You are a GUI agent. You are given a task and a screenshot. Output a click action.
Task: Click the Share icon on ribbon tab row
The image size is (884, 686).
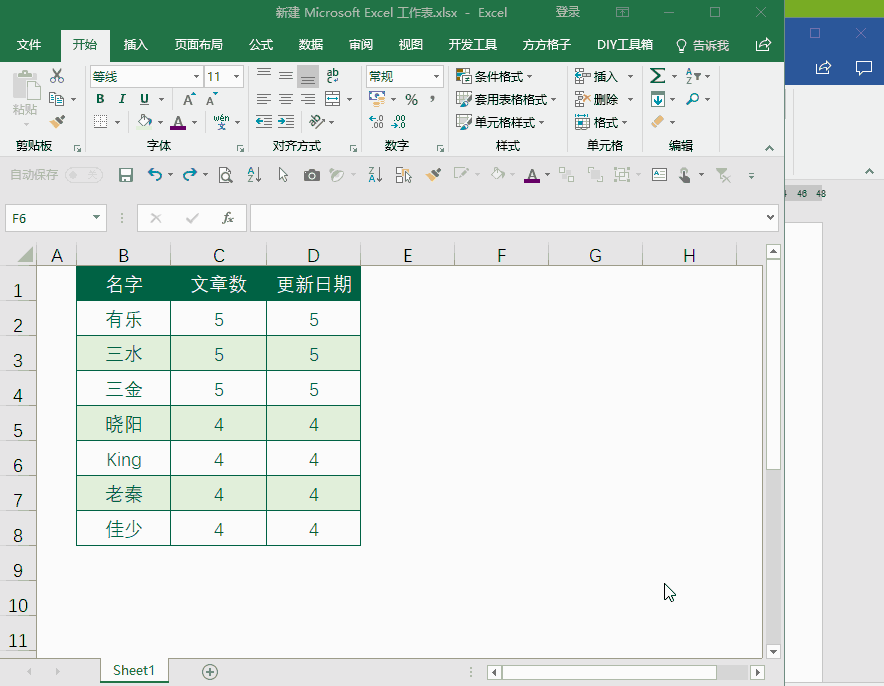click(x=763, y=45)
